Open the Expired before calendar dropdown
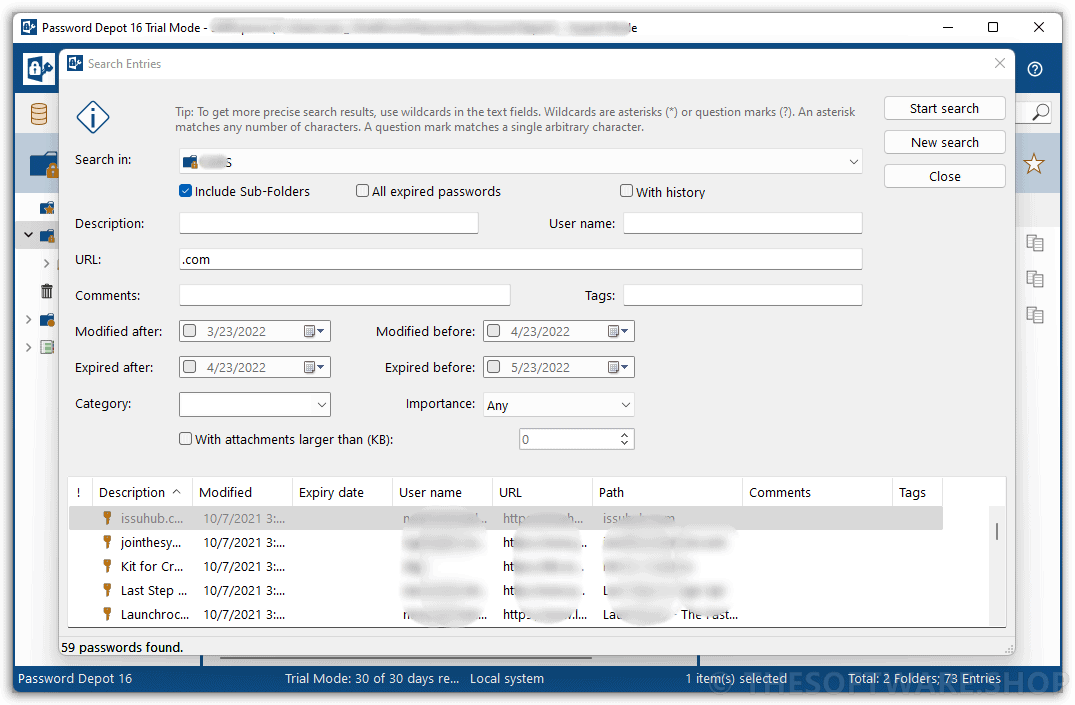This screenshot has height=705, width=1075. (x=618, y=367)
